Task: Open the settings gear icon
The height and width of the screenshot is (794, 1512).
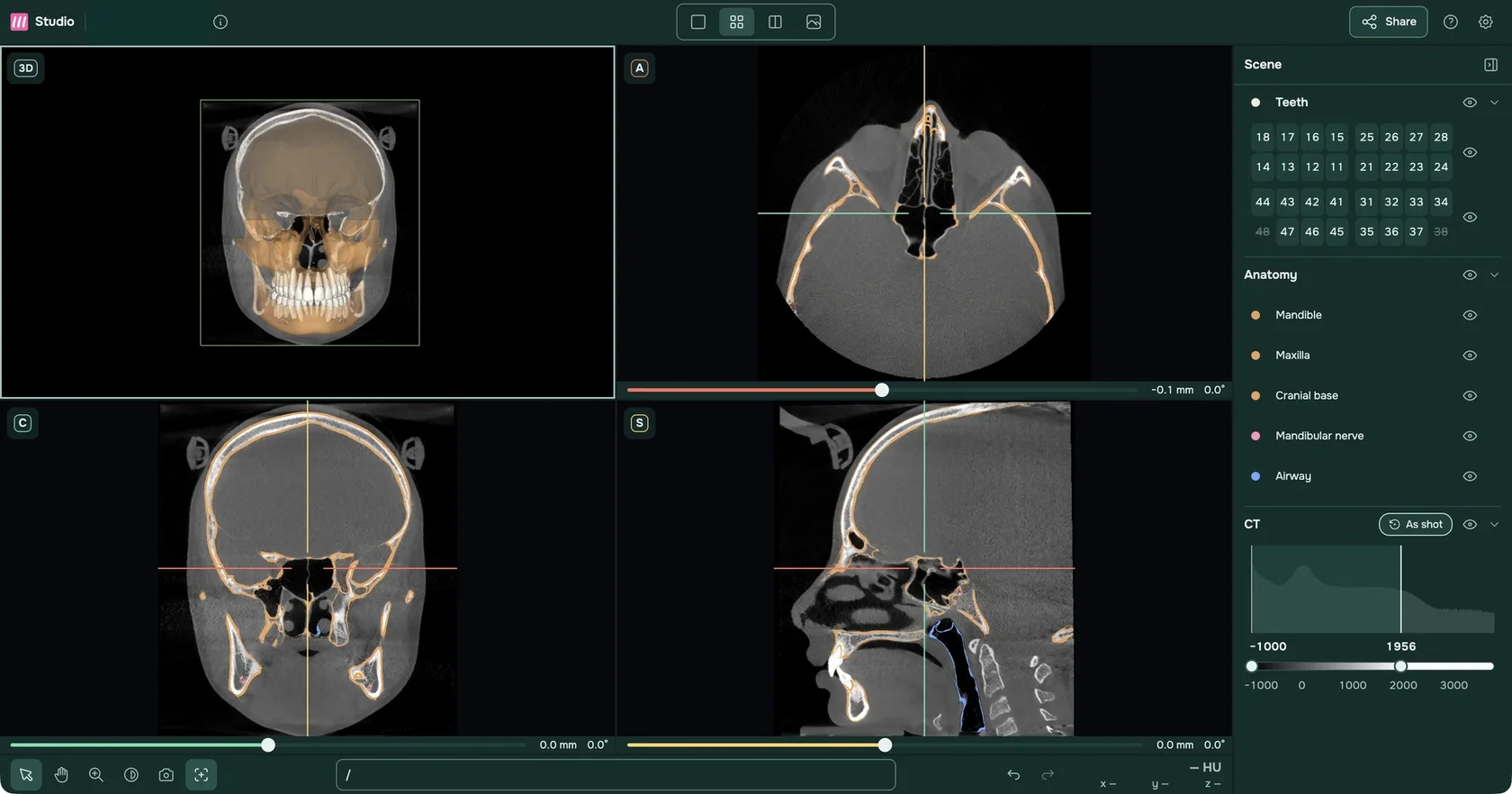Action: (x=1486, y=22)
